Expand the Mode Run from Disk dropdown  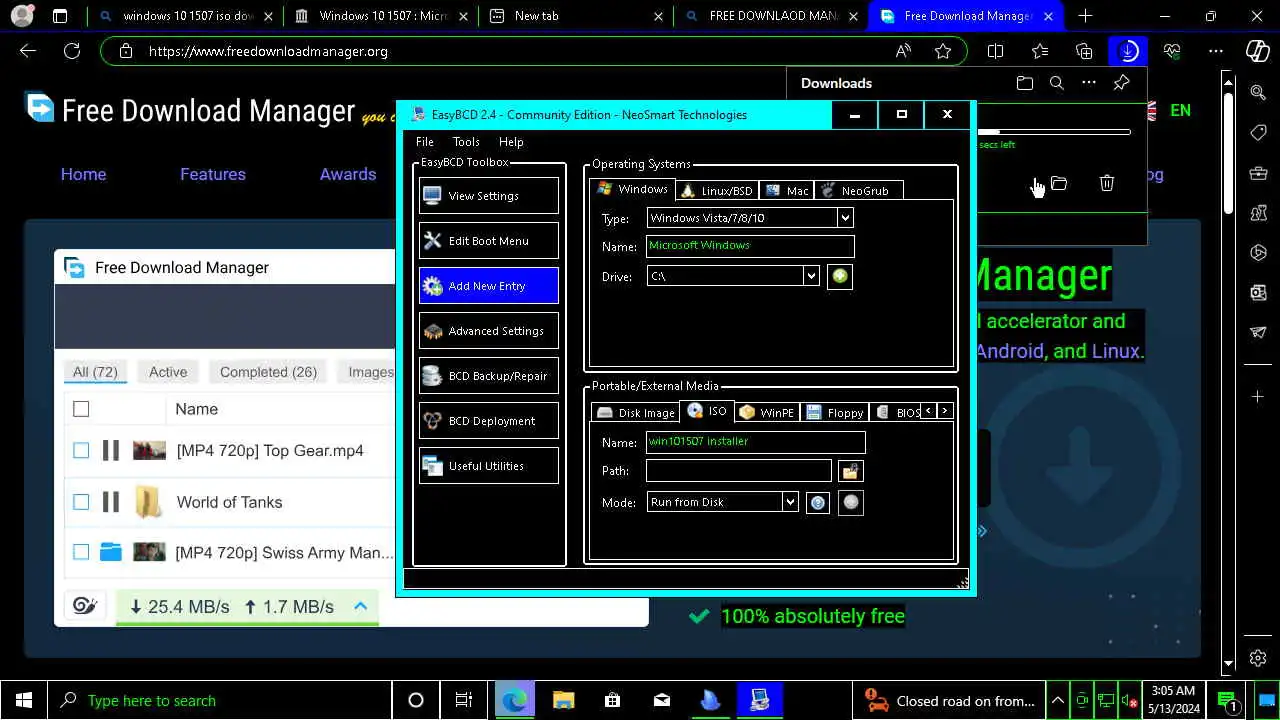click(790, 502)
